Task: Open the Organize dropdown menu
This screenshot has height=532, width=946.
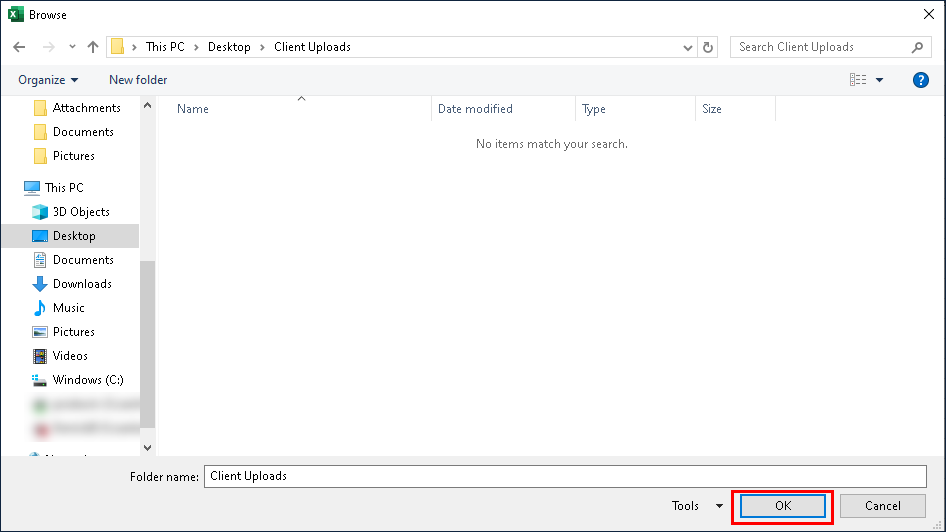Action: 47,80
